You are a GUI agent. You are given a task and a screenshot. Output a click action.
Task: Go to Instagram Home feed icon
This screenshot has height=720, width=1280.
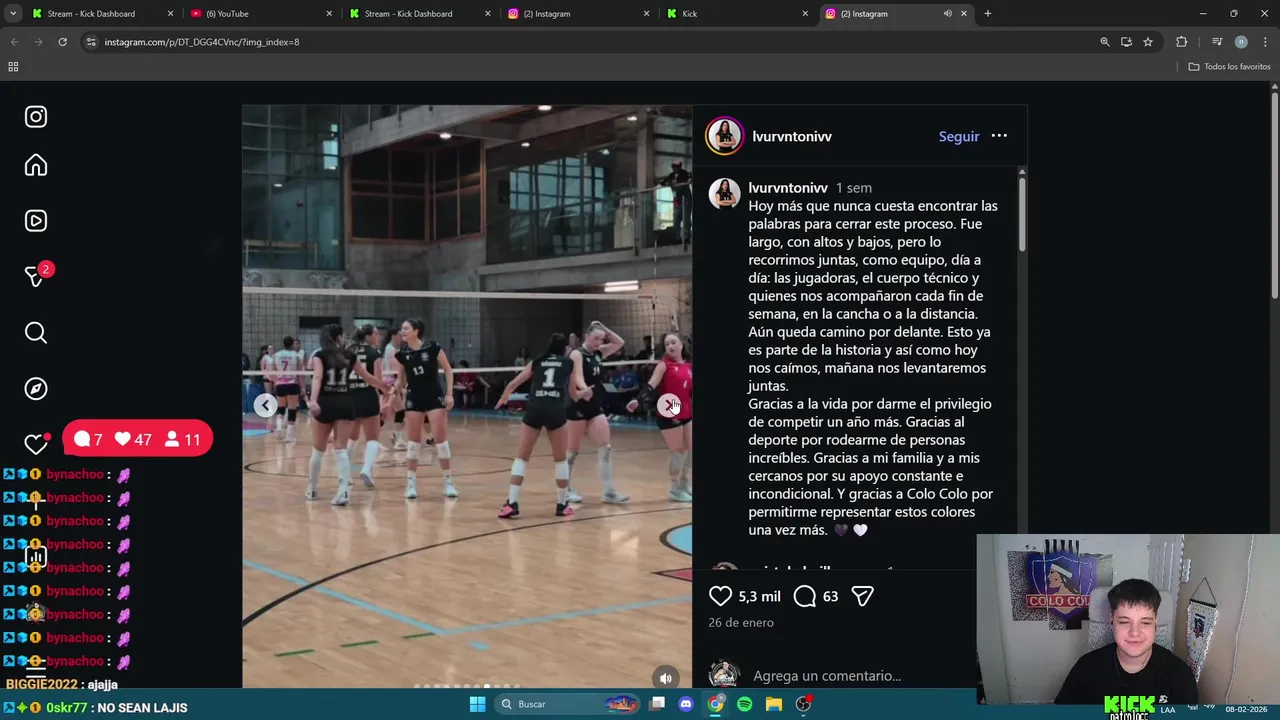[x=36, y=165]
